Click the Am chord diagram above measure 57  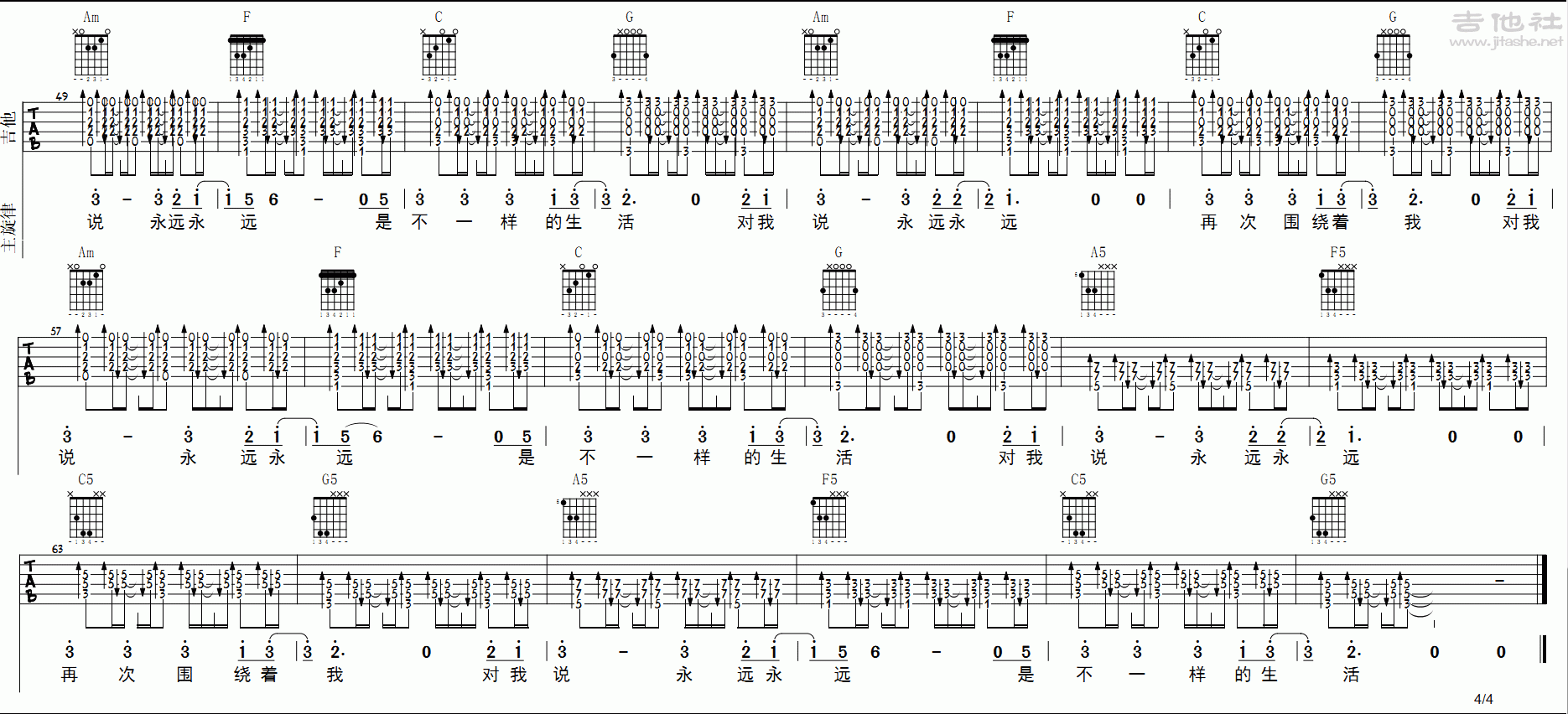pyautogui.click(x=86, y=290)
